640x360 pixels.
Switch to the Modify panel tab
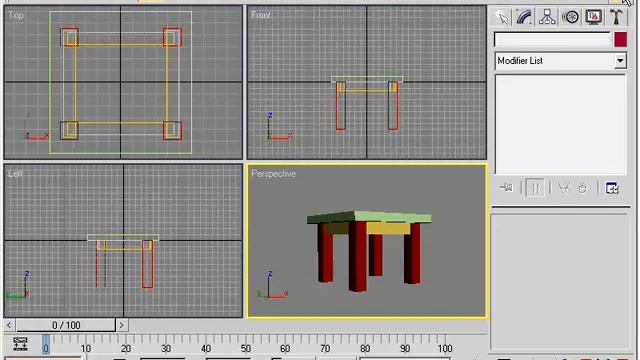click(524, 17)
